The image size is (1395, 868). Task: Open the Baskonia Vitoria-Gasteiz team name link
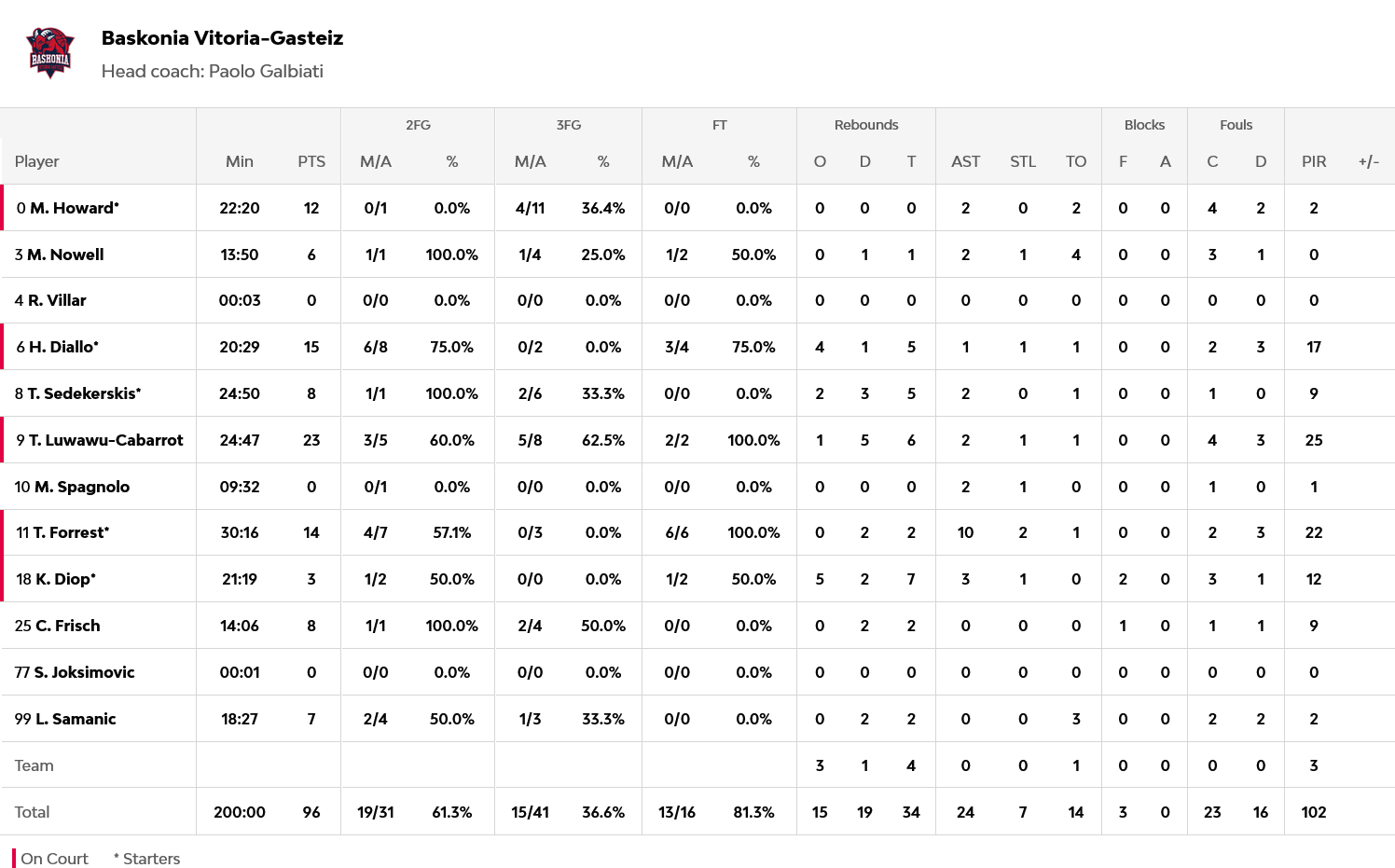pos(222,38)
